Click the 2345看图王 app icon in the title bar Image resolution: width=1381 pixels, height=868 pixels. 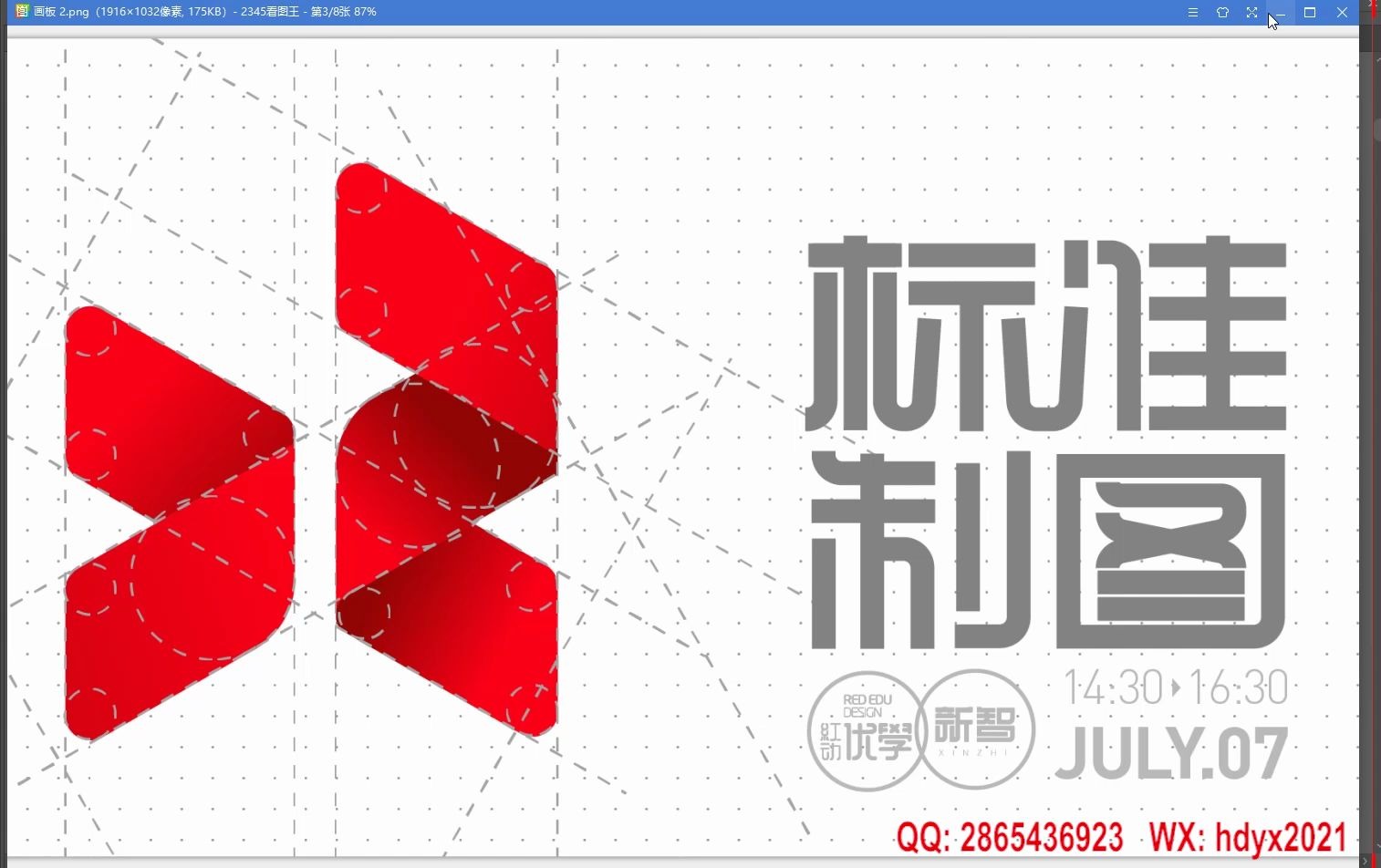coord(22,12)
